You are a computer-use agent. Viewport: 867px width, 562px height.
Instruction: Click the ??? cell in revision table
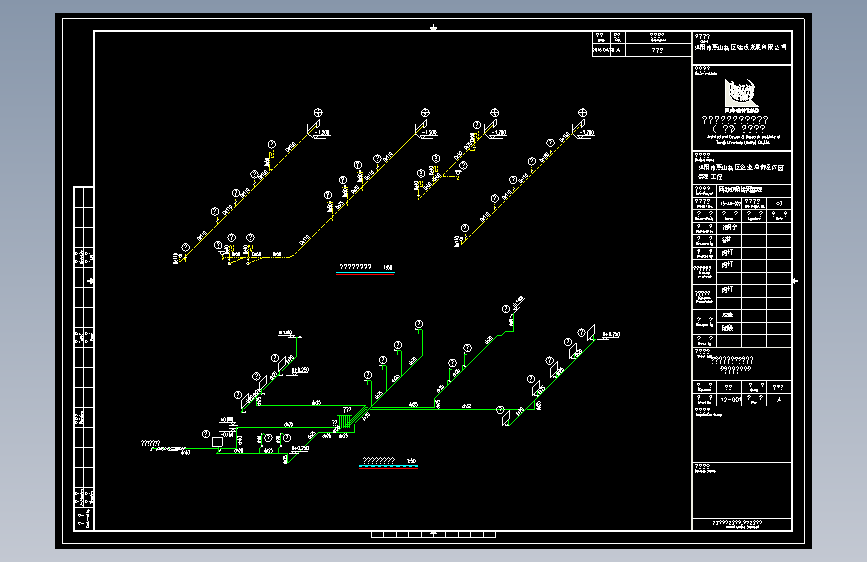point(657,50)
